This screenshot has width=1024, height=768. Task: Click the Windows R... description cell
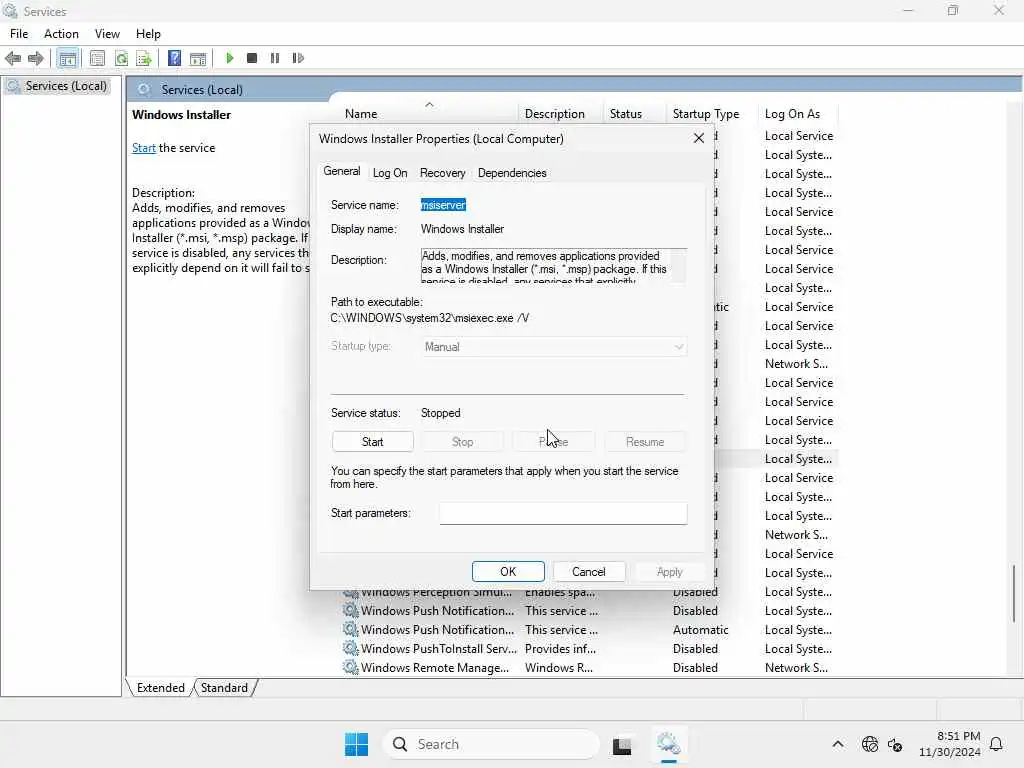click(x=559, y=667)
